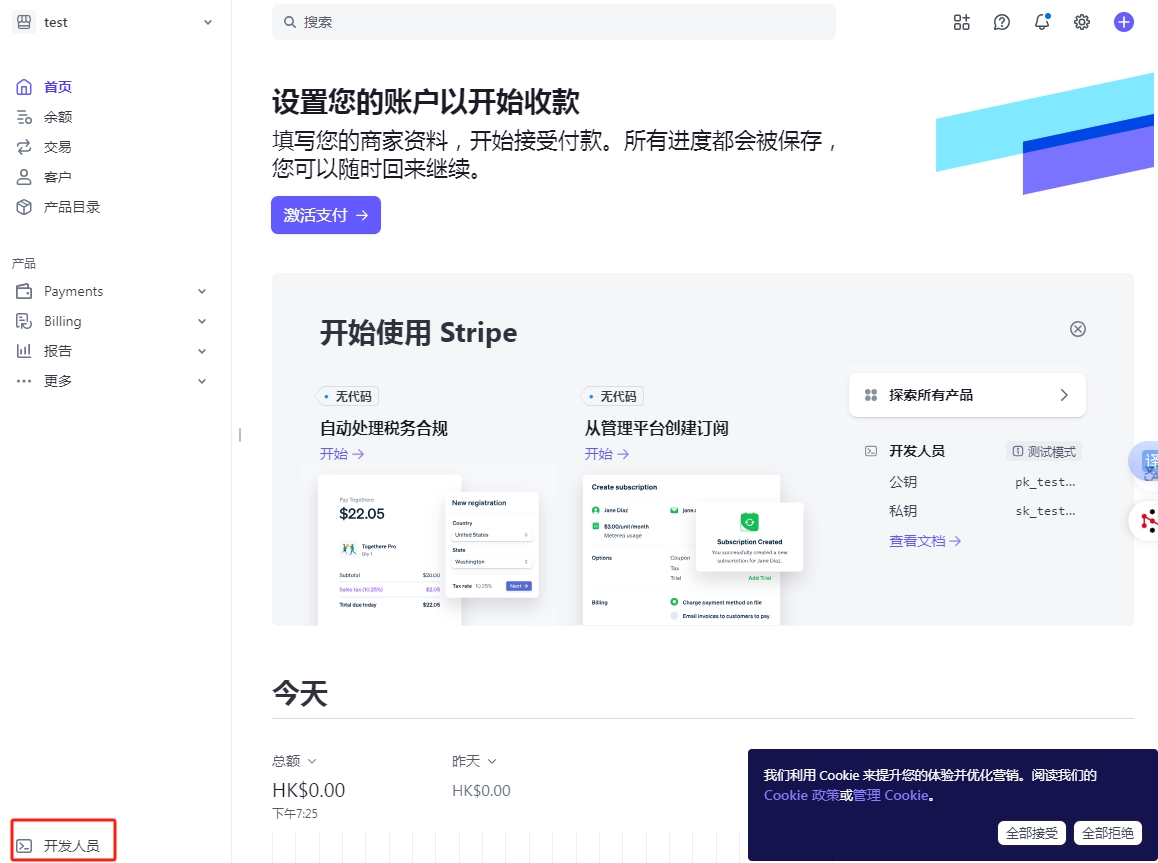
Task: Click the terminal icon beside 开发人员 in card
Action: click(x=871, y=451)
